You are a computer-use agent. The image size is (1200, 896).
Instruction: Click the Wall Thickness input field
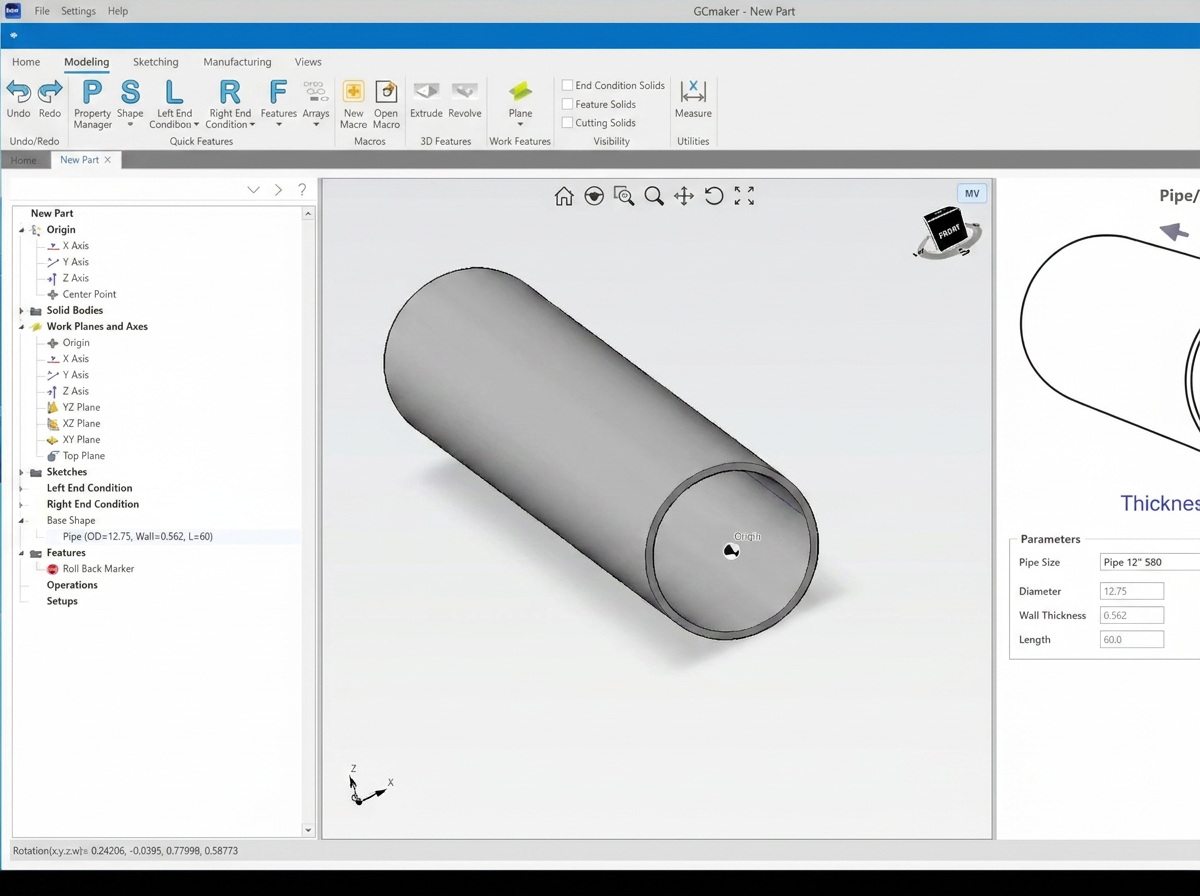pos(1132,615)
